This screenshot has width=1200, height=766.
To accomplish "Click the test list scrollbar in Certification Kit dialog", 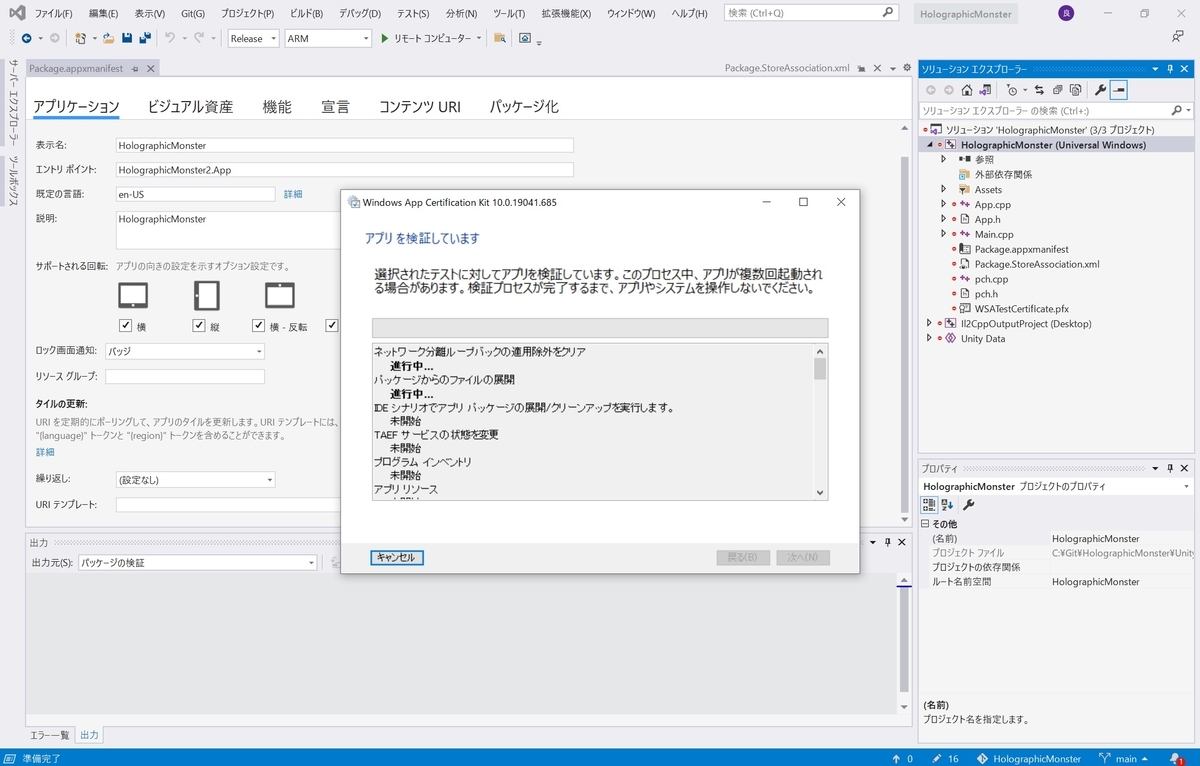I will coord(820,422).
